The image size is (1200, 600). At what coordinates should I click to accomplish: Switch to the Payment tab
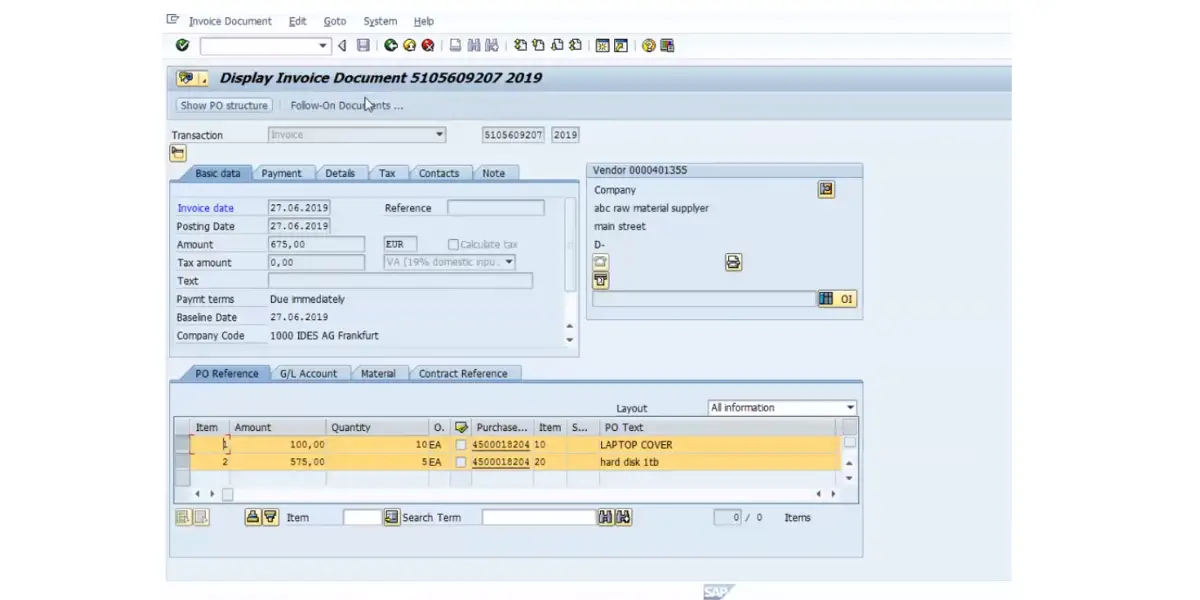tap(281, 173)
